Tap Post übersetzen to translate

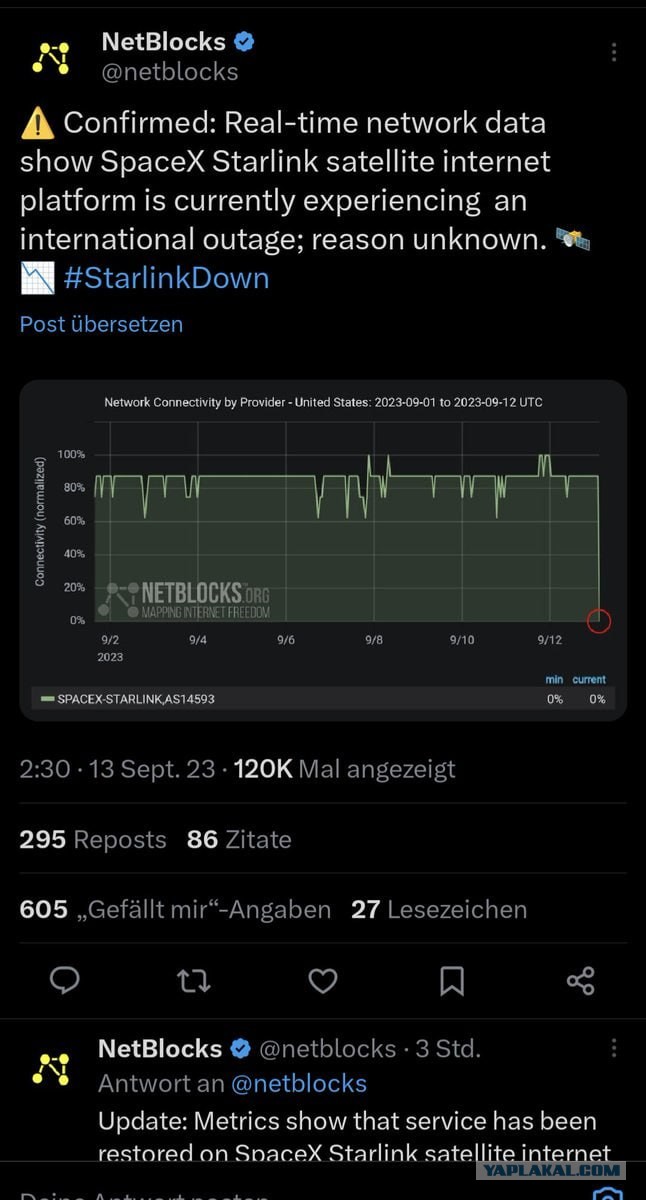tap(101, 324)
